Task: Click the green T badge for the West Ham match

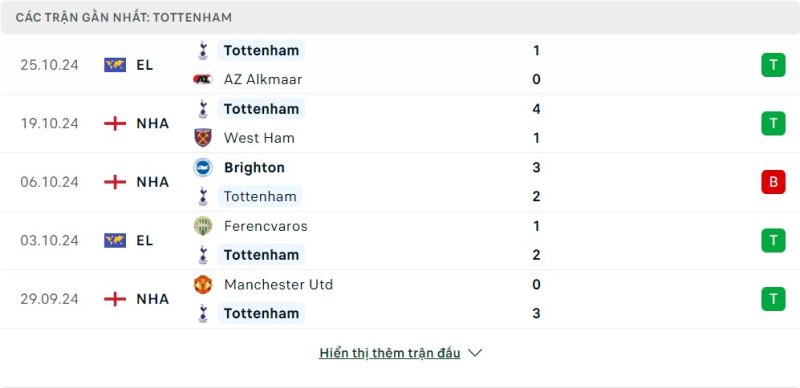Action: (x=773, y=124)
